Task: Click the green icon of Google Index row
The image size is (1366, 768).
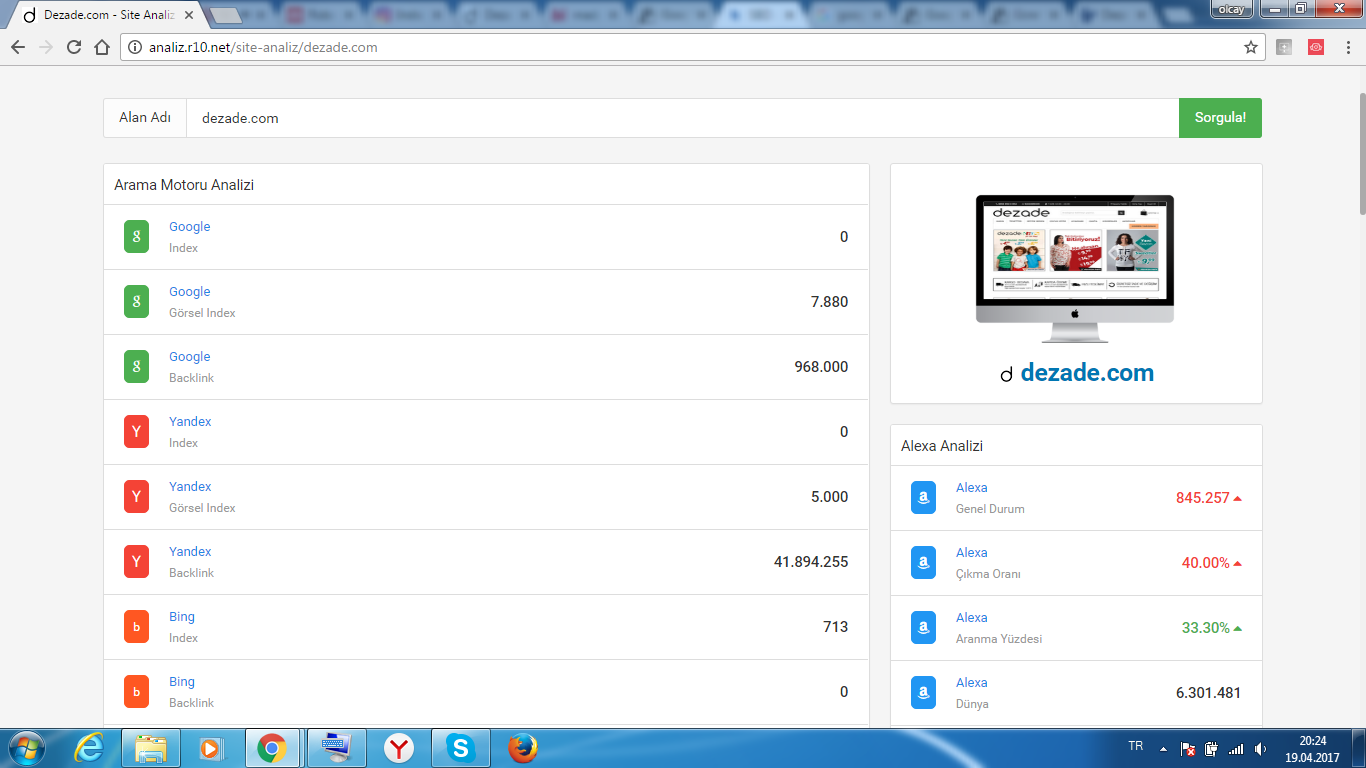Action: pyautogui.click(x=136, y=237)
